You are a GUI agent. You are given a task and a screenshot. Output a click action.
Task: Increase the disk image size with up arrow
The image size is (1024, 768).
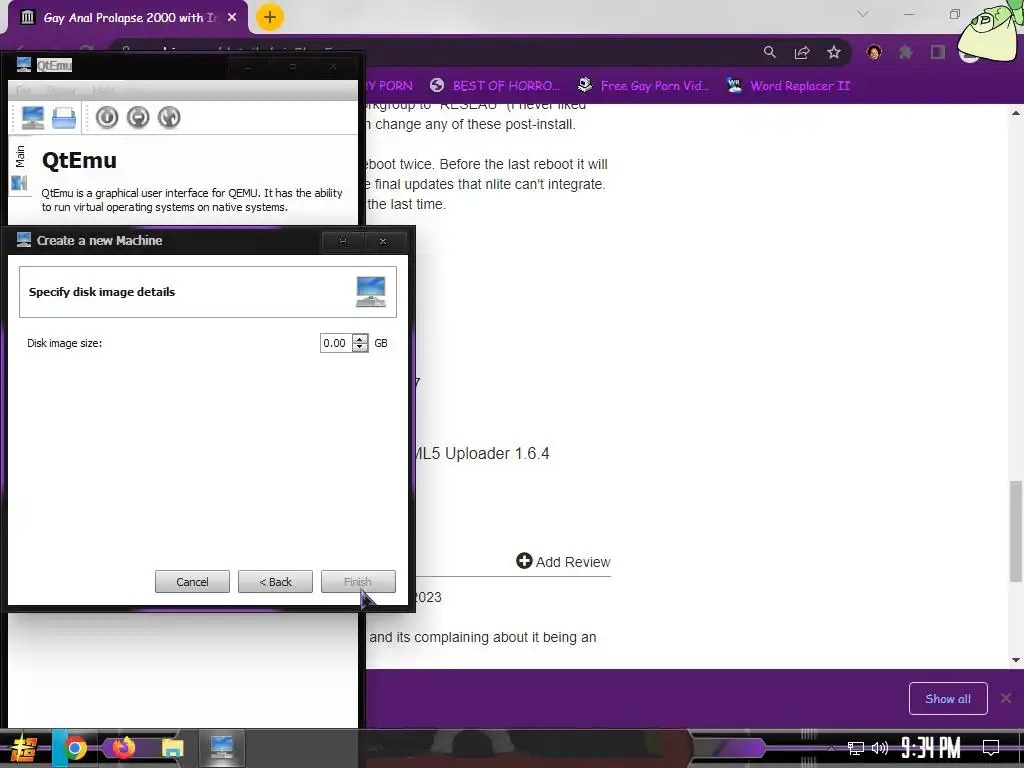coord(360,338)
